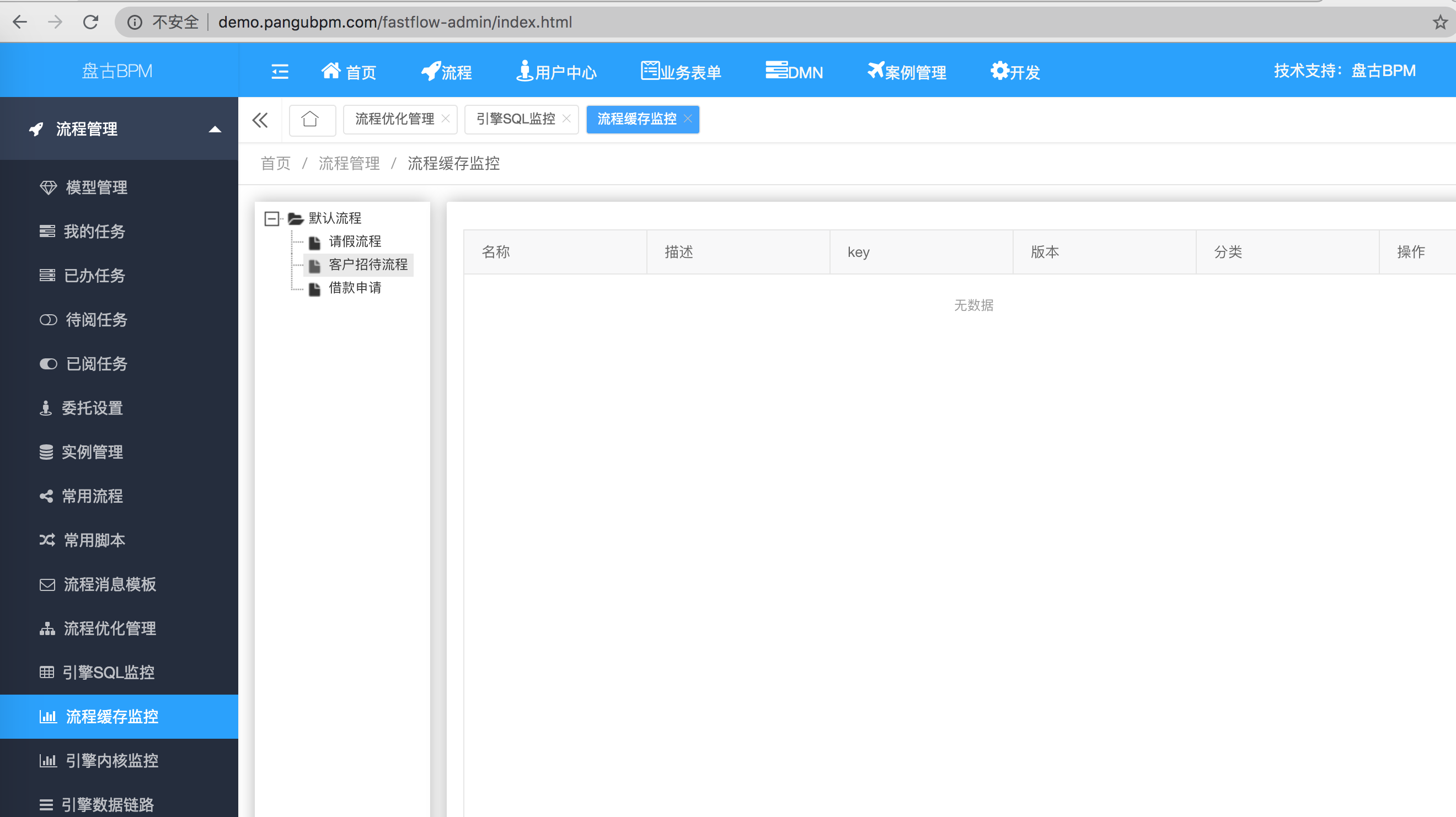Collapse the 默认流程 tree node
The height and width of the screenshot is (817, 1456).
tap(272, 219)
